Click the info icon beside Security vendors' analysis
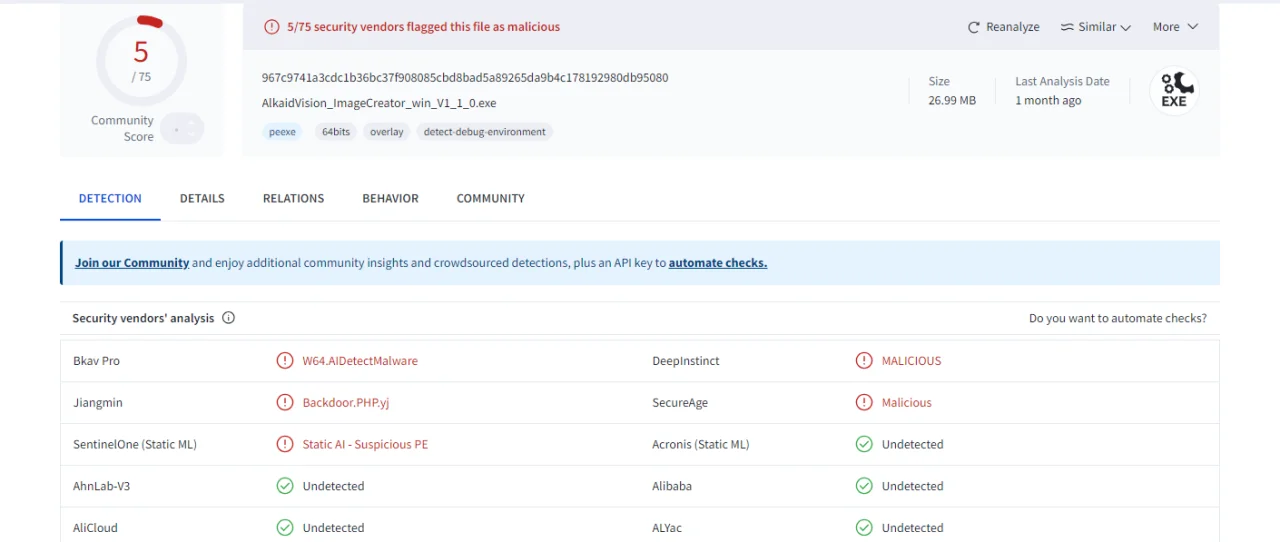The image size is (1280, 542). click(228, 318)
